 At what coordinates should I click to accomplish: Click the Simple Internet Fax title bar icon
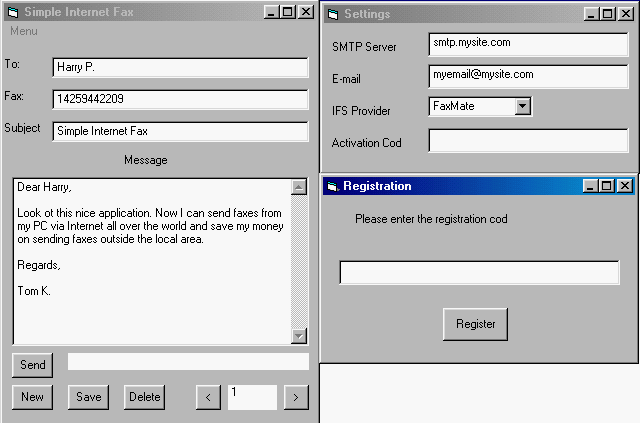tap(13, 12)
